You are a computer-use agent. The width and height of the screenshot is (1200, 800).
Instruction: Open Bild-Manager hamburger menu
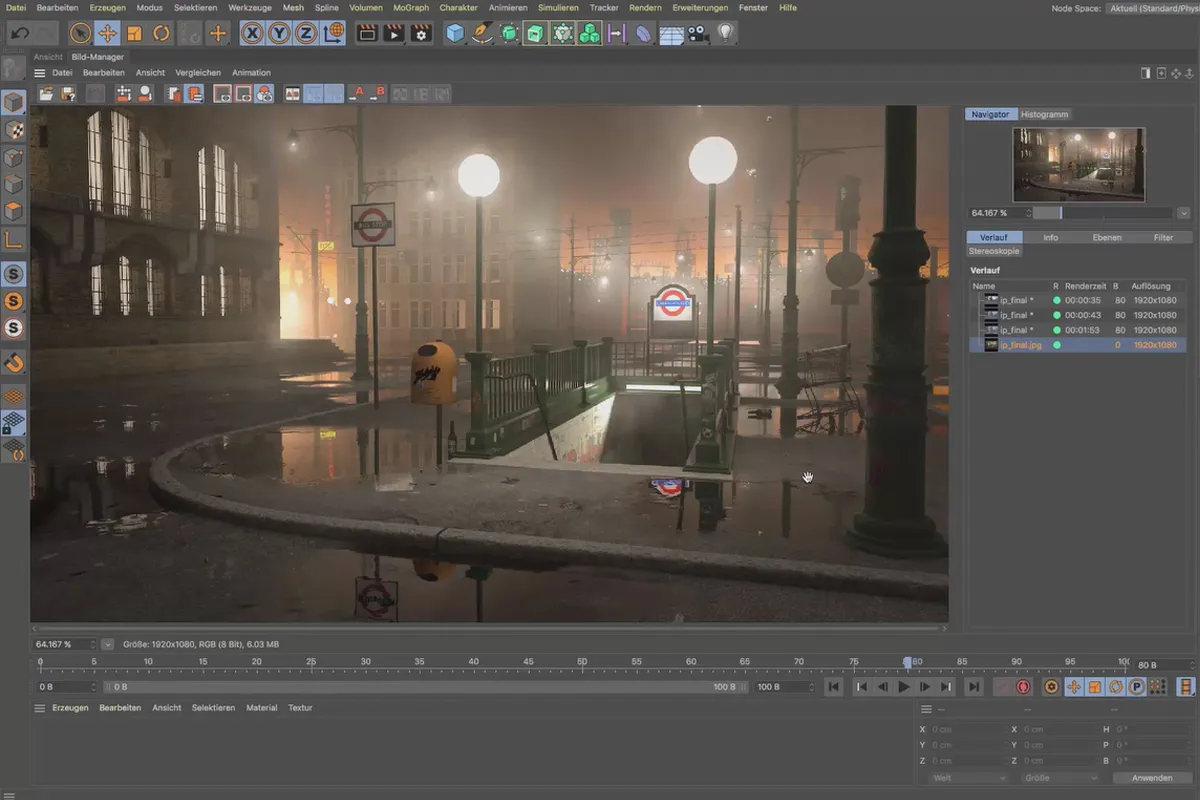pyautogui.click(x=40, y=73)
